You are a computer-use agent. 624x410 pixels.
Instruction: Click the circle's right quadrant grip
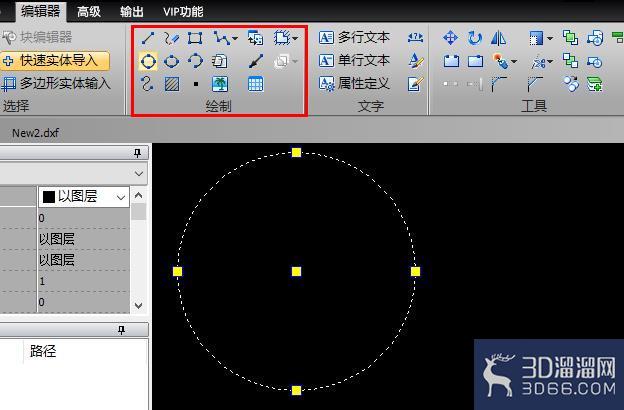click(415, 271)
